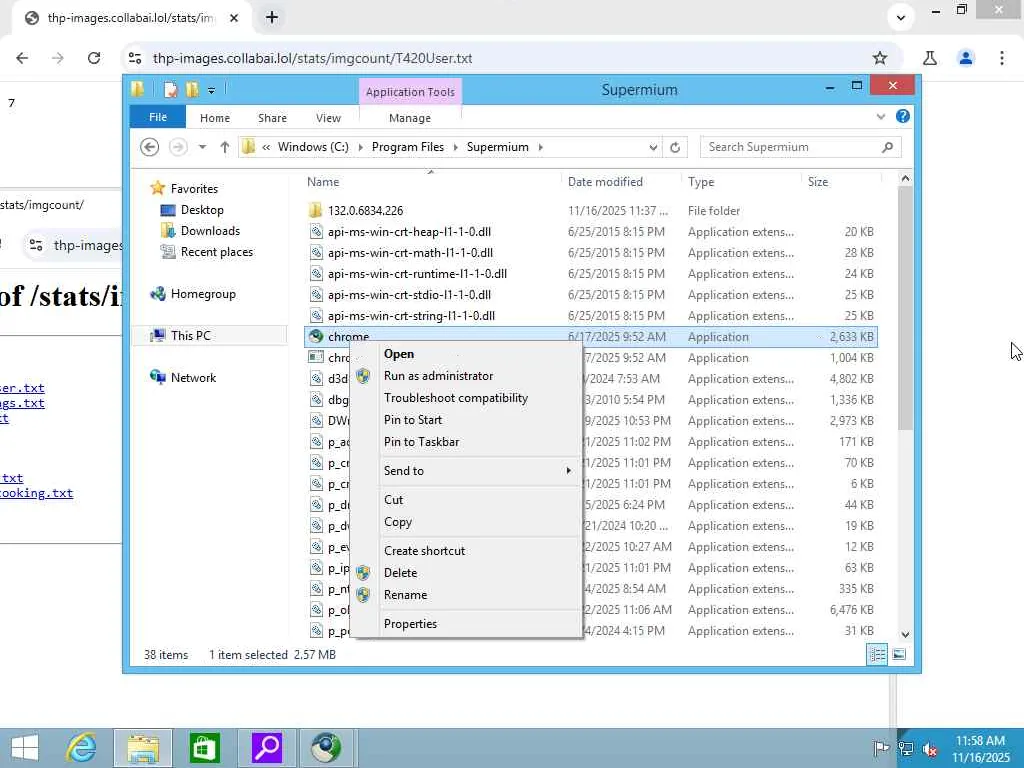Click the chrome application icon
The height and width of the screenshot is (768, 1024).
point(316,336)
